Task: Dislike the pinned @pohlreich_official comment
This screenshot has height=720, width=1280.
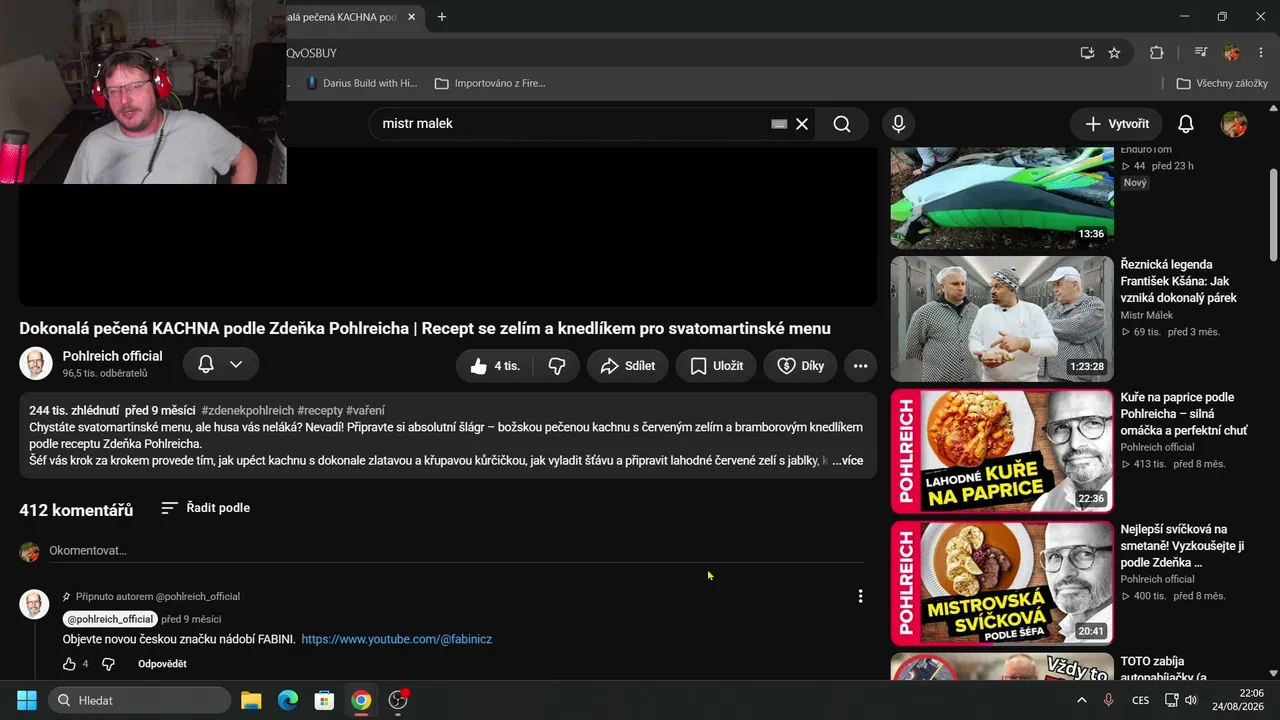Action: (x=108, y=664)
